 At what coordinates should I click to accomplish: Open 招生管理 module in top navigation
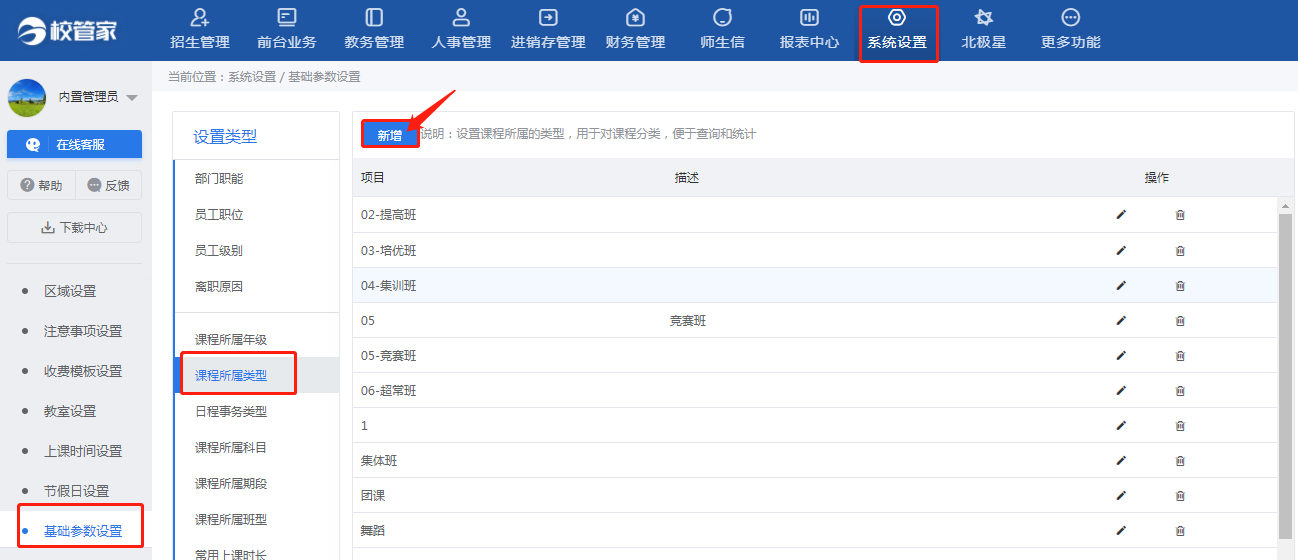point(200,29)
